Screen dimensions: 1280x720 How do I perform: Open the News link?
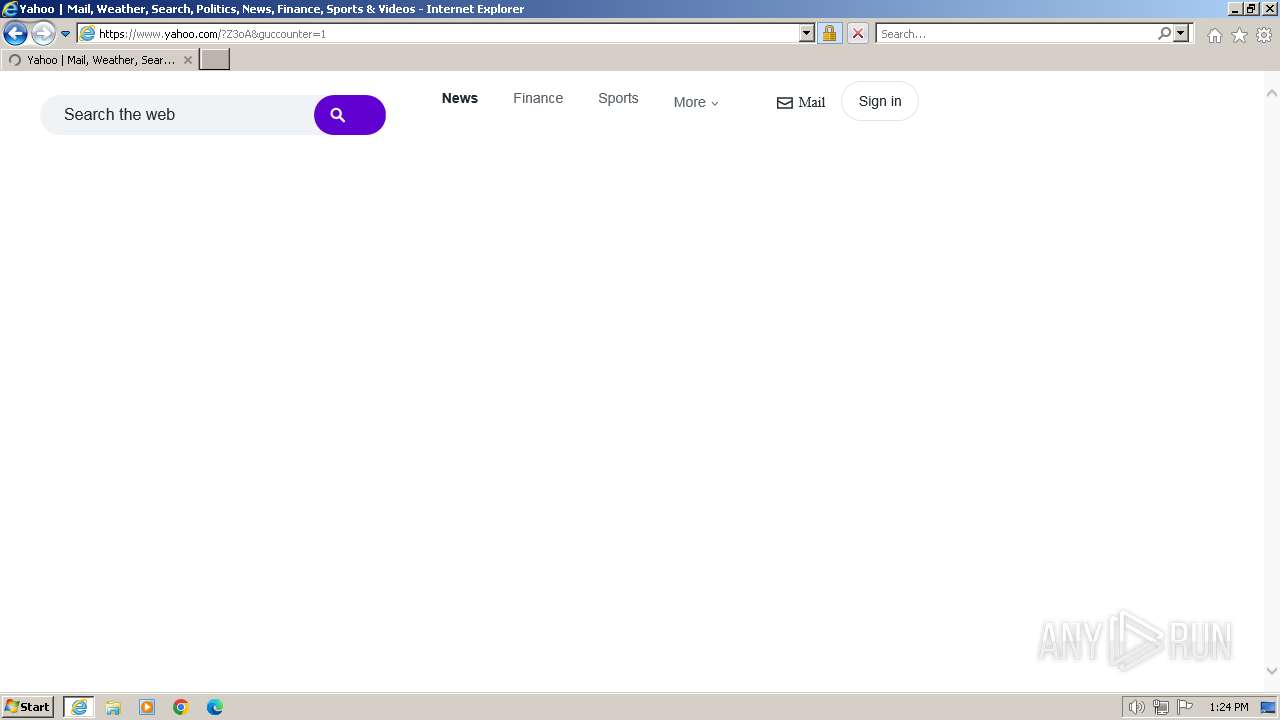pyautogui.click(x=460, y=98)
